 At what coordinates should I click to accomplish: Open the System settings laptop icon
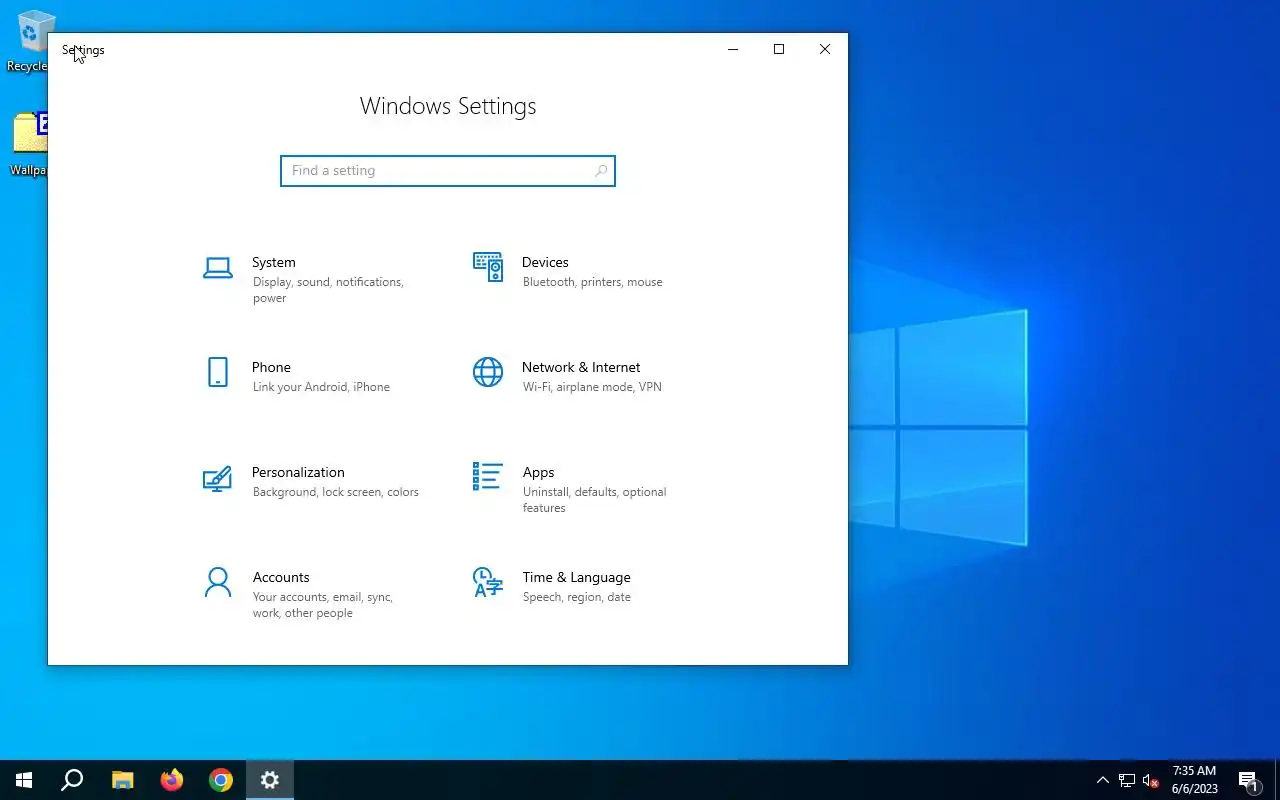[x=218, y=268]
